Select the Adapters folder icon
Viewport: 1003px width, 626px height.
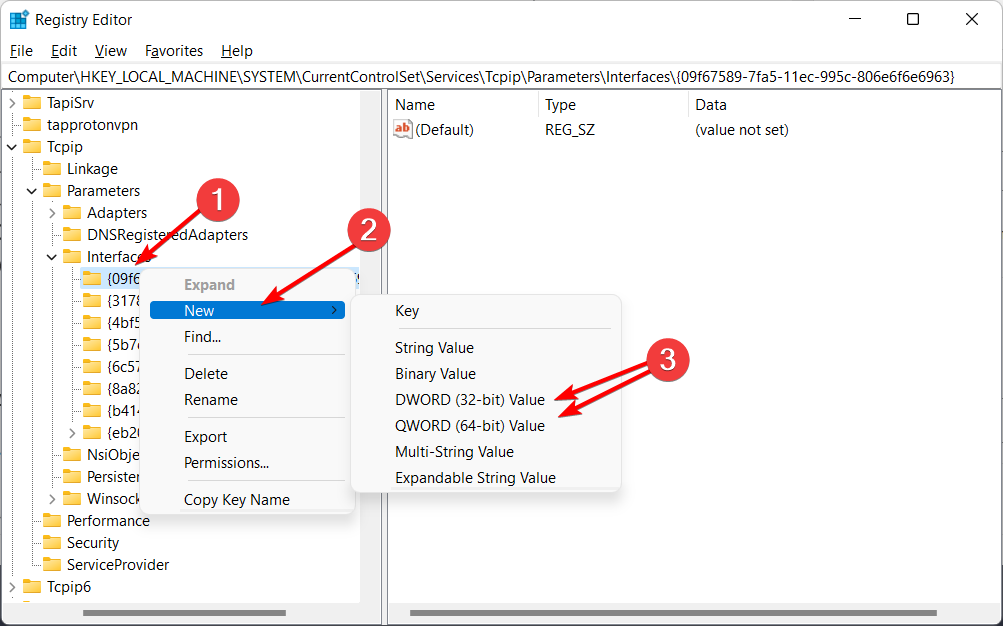[72, 212]
